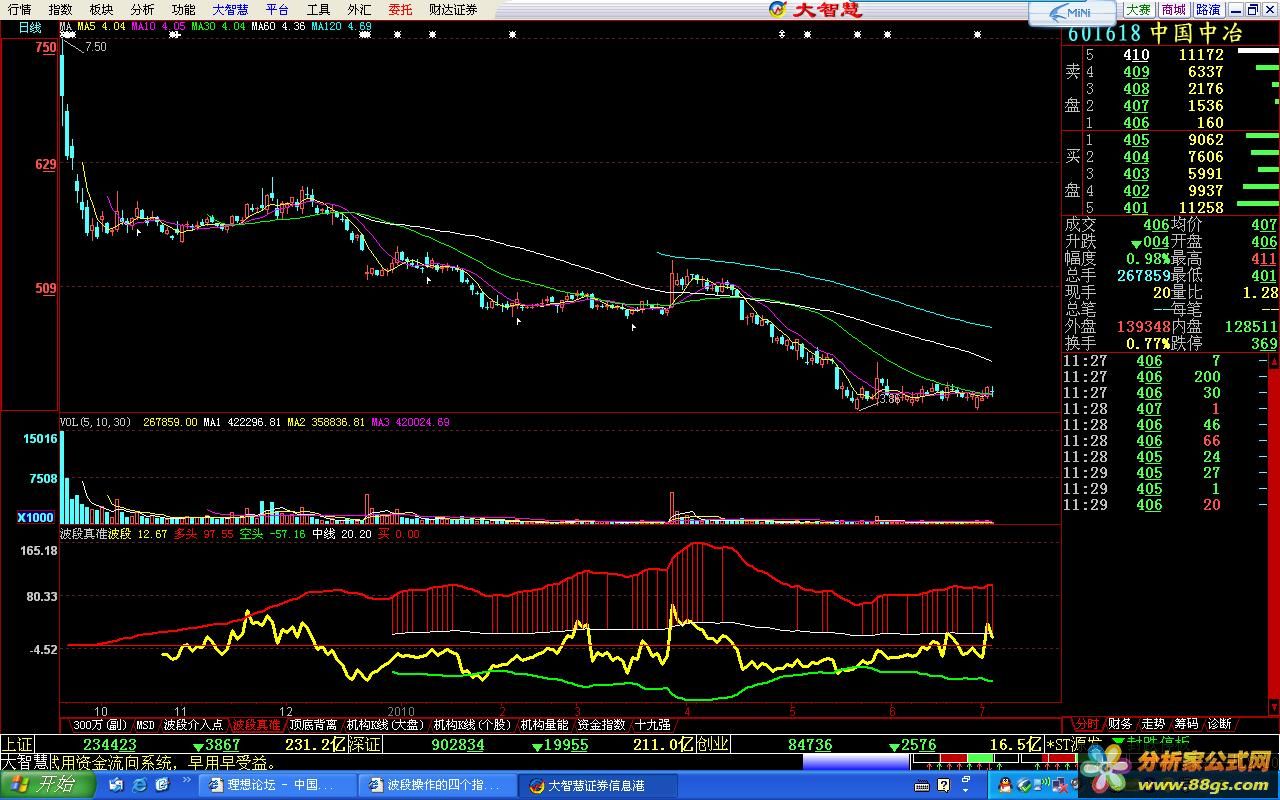This screenshot has height=800, width=1280.
Task: Select the MSD indicator tab
Action: 145,724
